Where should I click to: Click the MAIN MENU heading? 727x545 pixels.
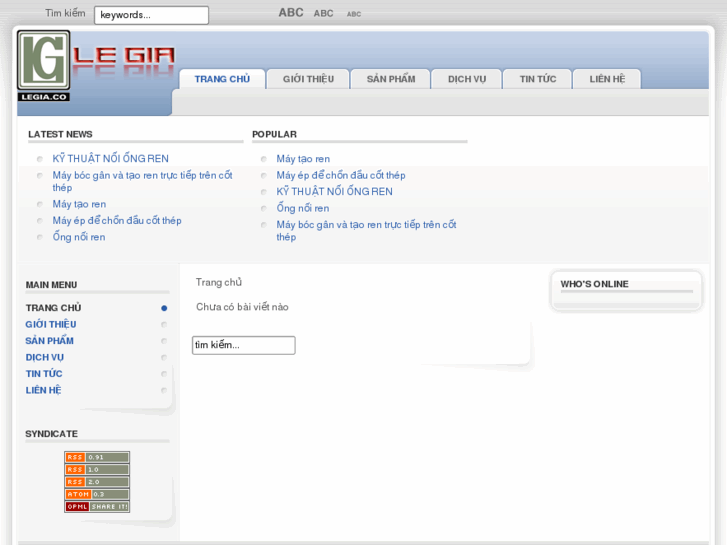click(x=51, y=285)
